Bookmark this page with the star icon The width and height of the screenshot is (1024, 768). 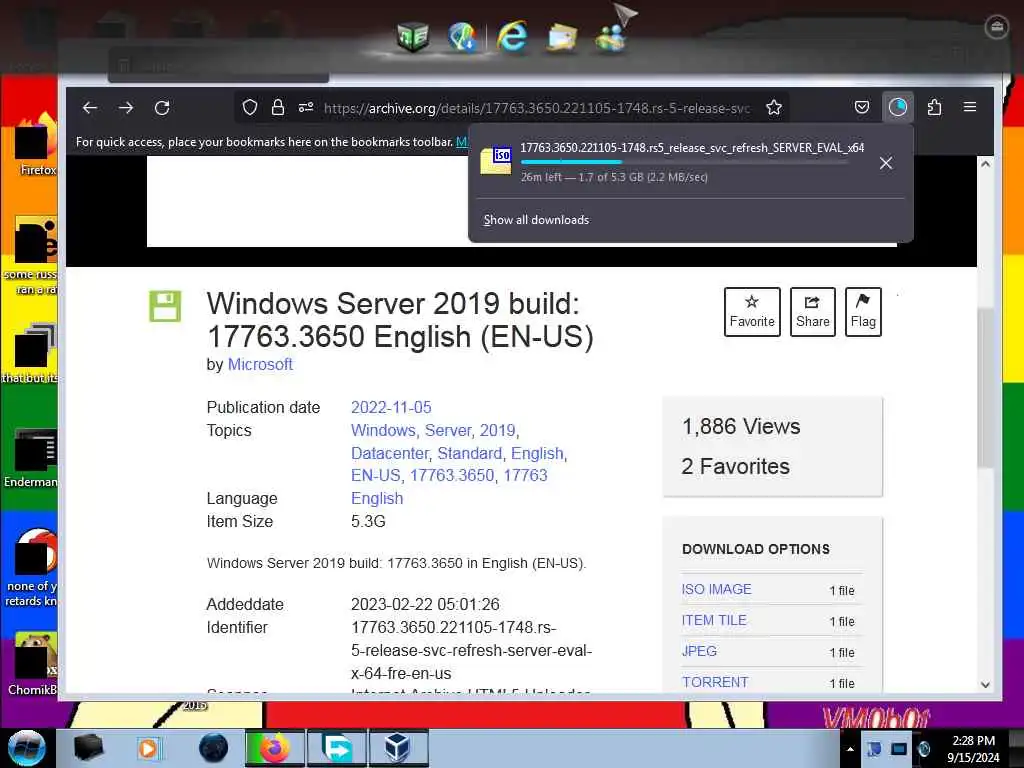[x=774, y=108]
